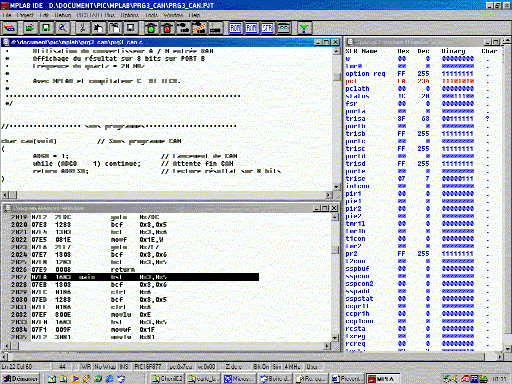Viewport: 512px width, 384px height.
Task: Open the PICSTART Plus menu
Action: 96,15
